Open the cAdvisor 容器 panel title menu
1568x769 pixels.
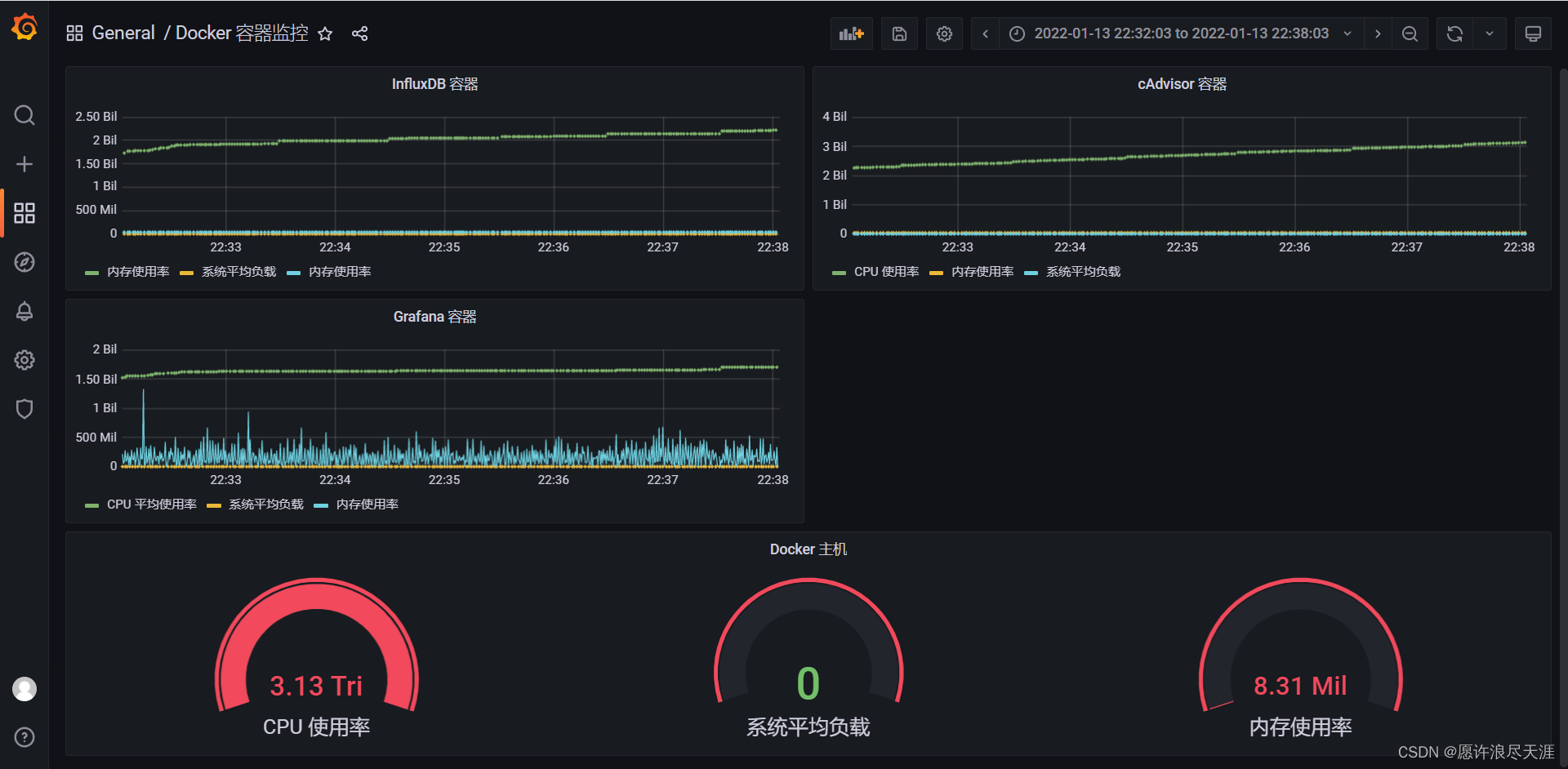tap(1182, 84)
